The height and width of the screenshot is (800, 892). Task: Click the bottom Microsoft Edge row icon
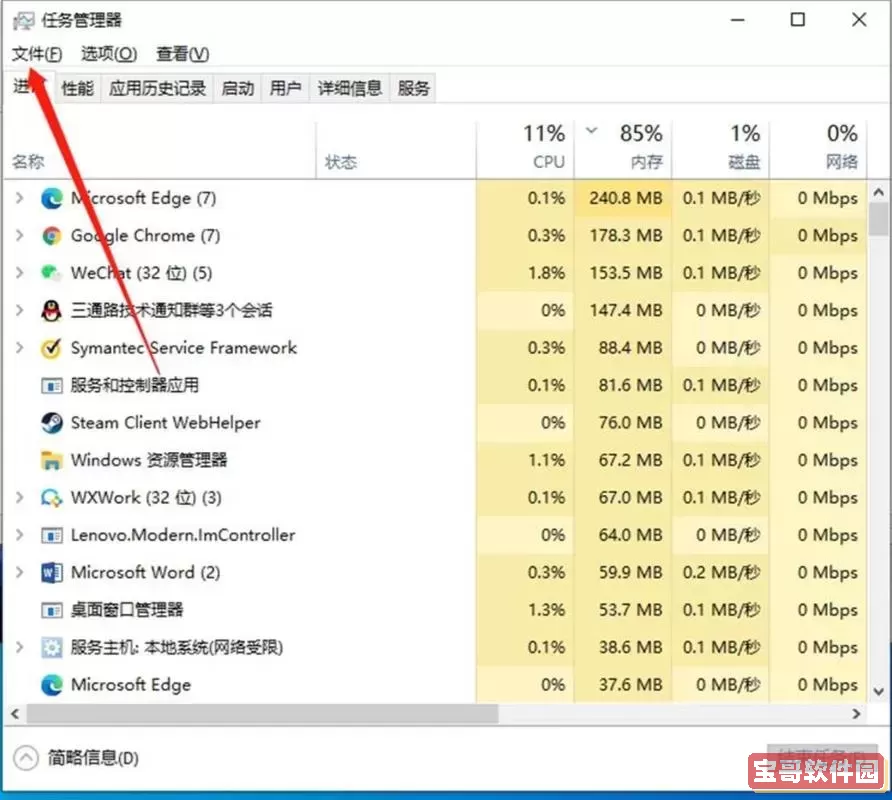[x=52, y=685]
